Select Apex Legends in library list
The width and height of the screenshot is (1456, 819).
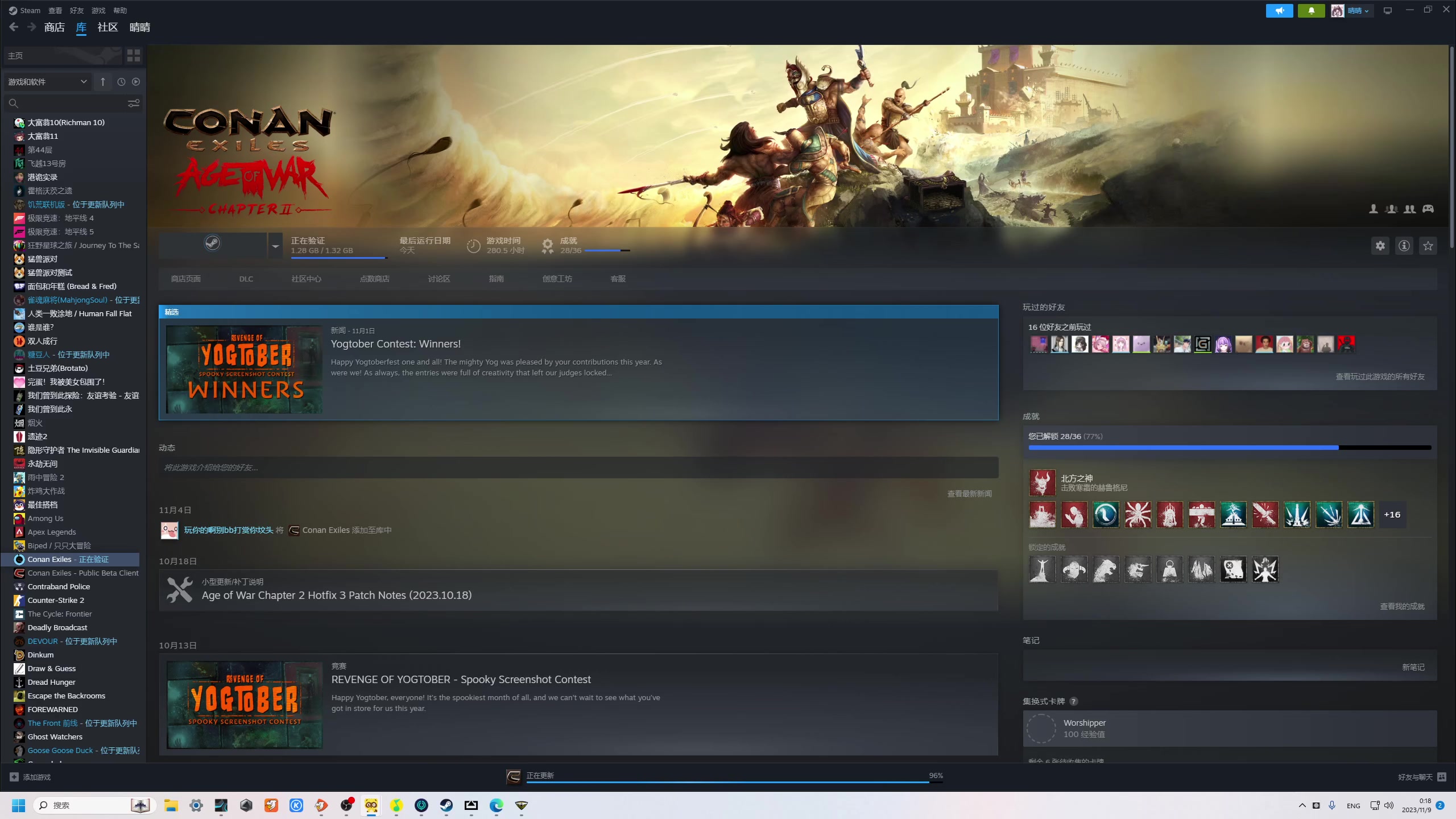[52, 532]
